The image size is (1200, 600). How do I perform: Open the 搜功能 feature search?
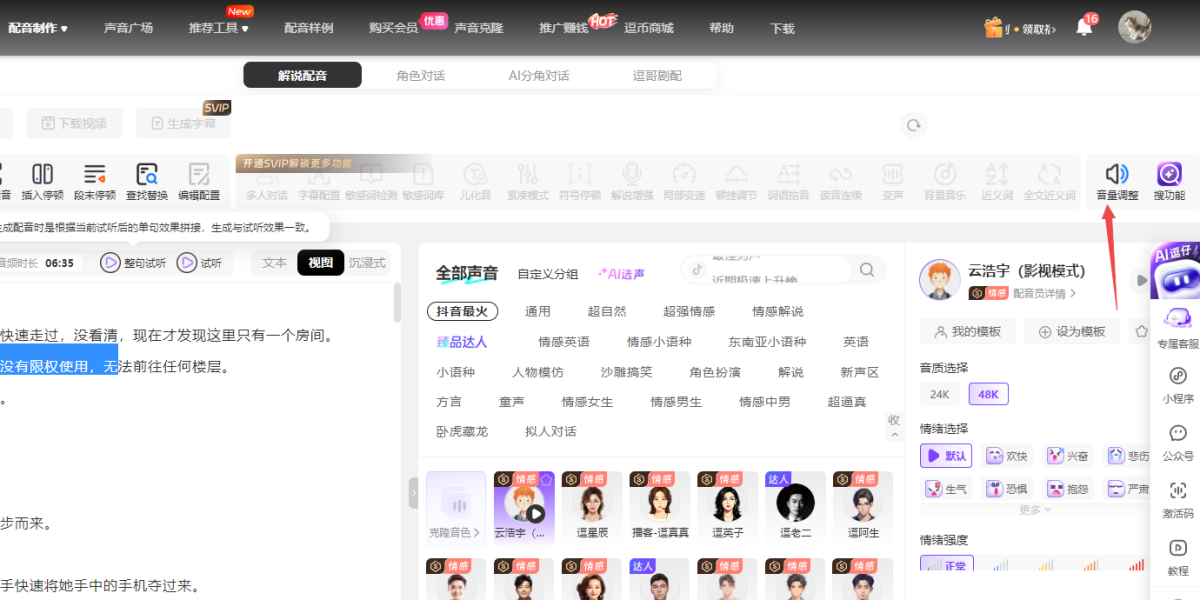click(x=1169, y=181)
